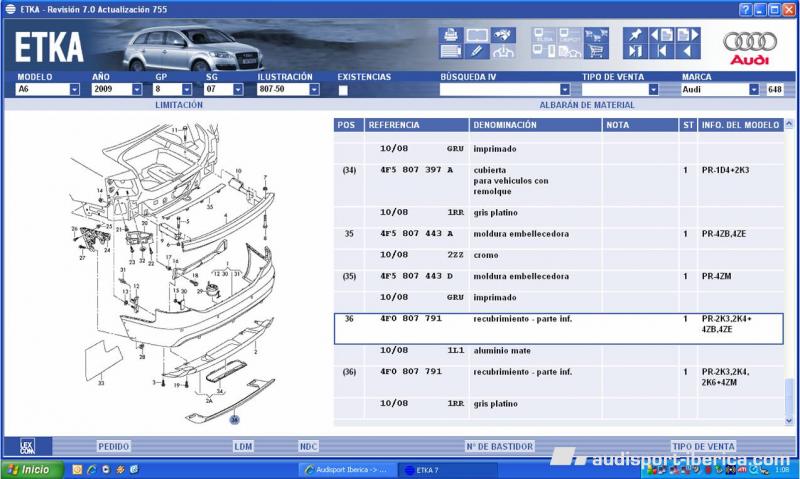The image size is (800, 479).
Task: Click the greyed monitor and phone icon
Action: point(543,51)
